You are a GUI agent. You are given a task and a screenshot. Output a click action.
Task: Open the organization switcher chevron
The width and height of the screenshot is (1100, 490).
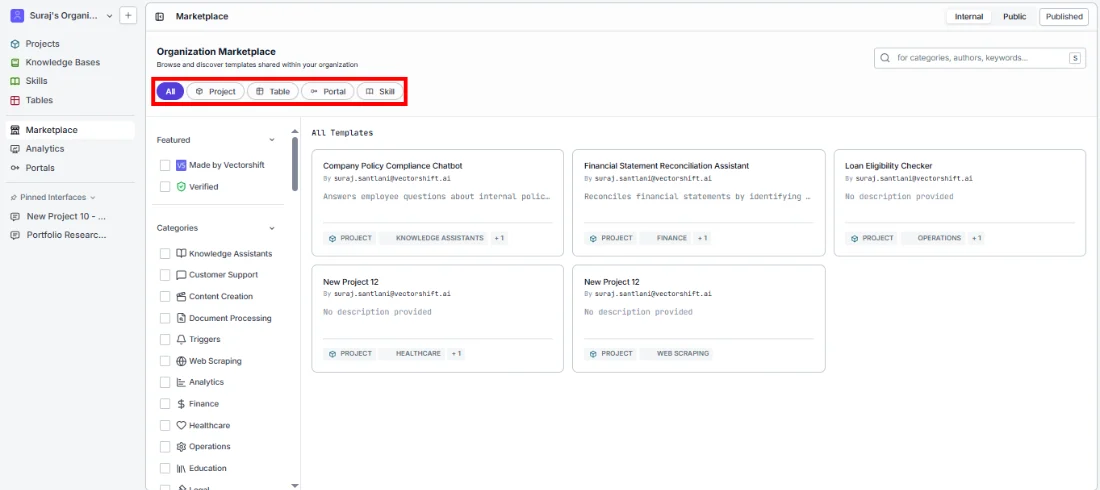[x=109, y=15]
